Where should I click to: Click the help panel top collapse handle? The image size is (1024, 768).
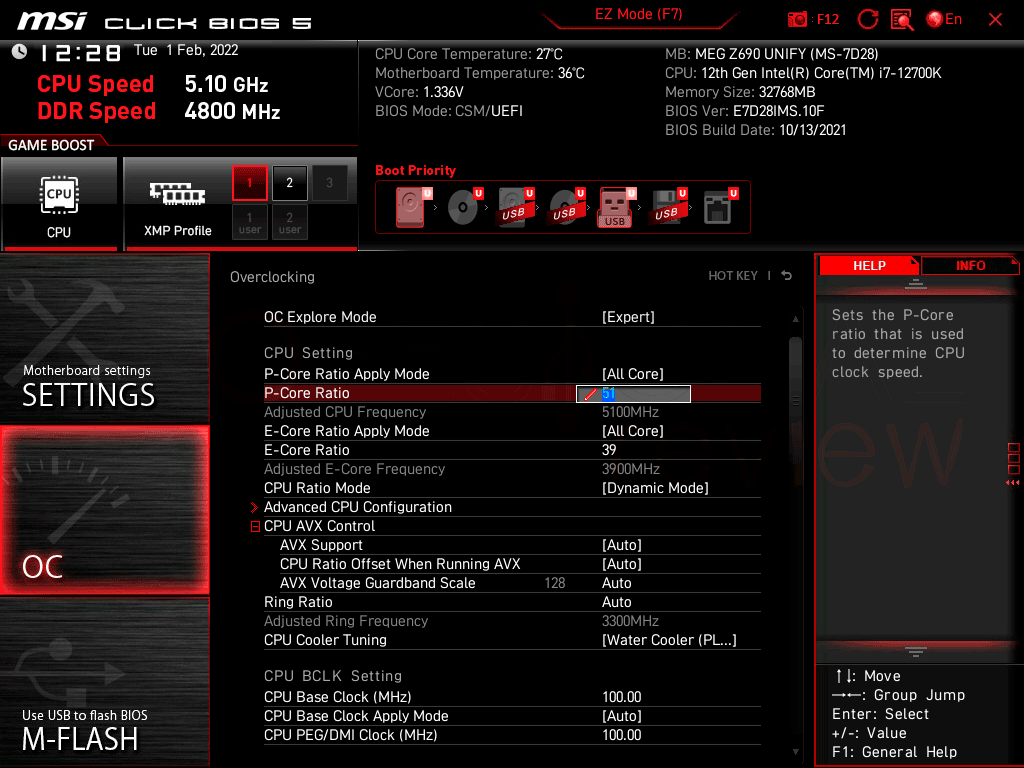coord(915,284)
